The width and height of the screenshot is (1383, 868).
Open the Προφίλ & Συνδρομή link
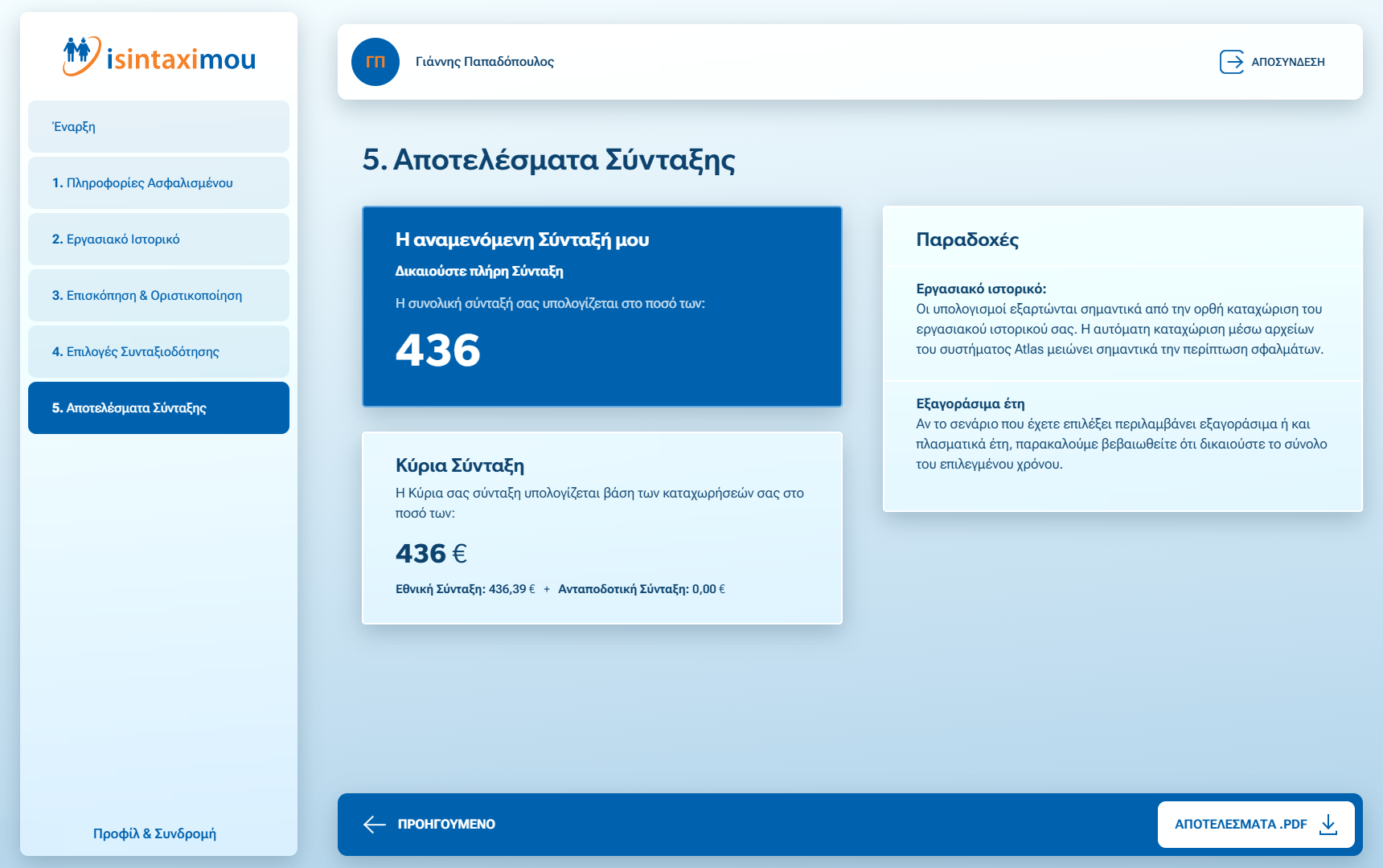[x=154, y=833]
